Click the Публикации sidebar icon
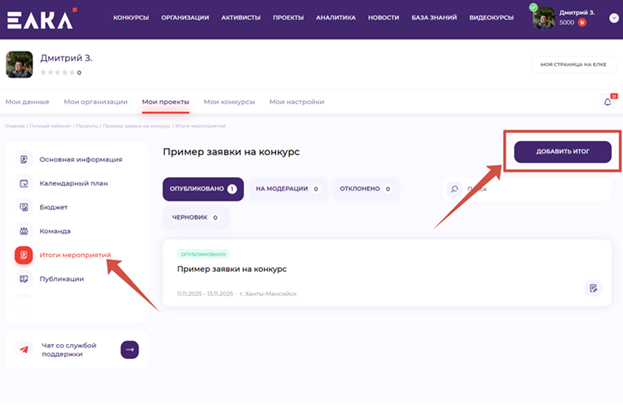This screenshot has height=407, width=623. point(24,279)
